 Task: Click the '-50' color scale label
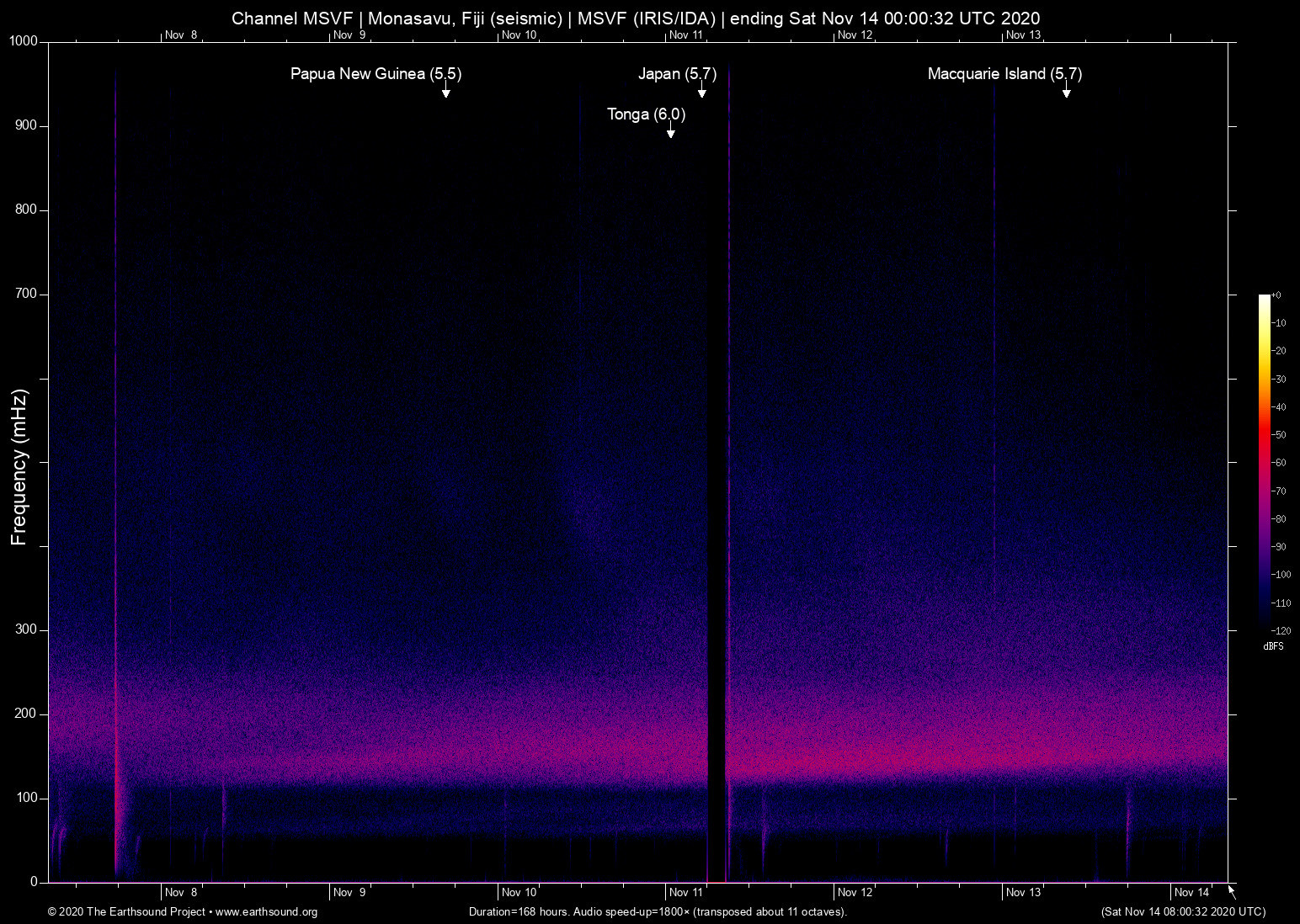click(x=1278, y=435)
